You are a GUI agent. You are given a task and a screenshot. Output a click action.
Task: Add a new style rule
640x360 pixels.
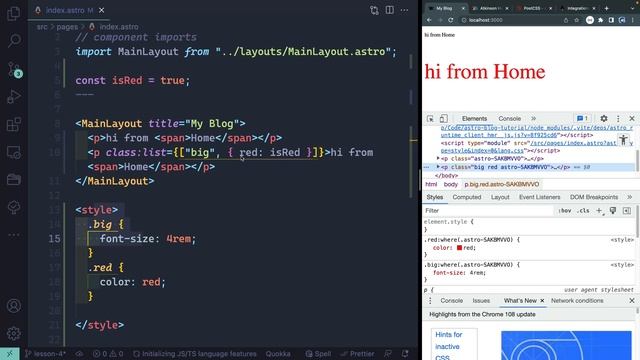599,211
